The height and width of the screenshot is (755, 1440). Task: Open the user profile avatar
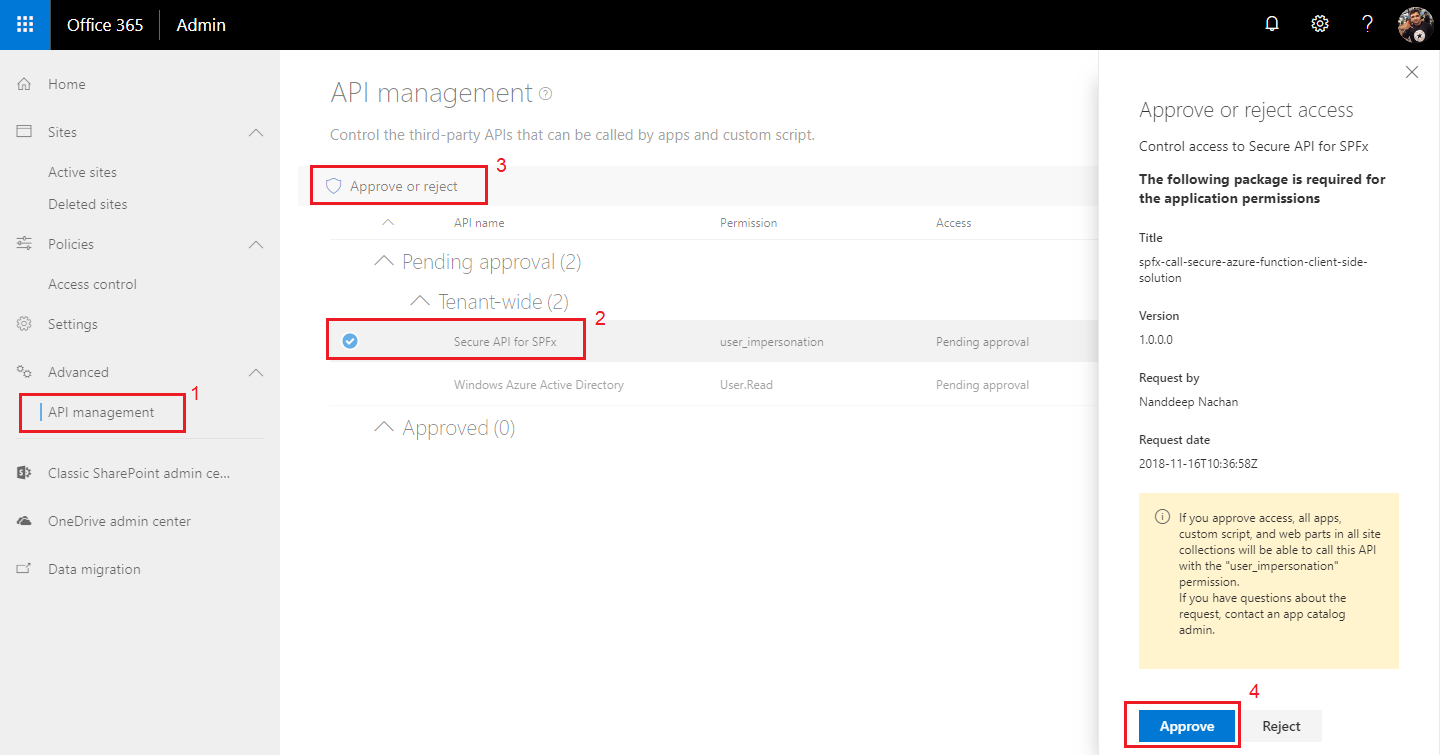point(1416,25)
